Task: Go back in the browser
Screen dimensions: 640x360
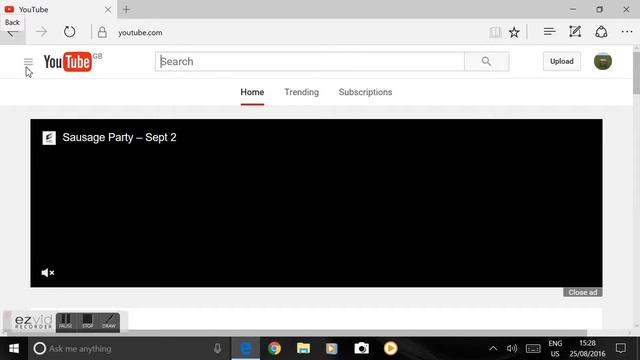Action: click(x=12, y=32)
